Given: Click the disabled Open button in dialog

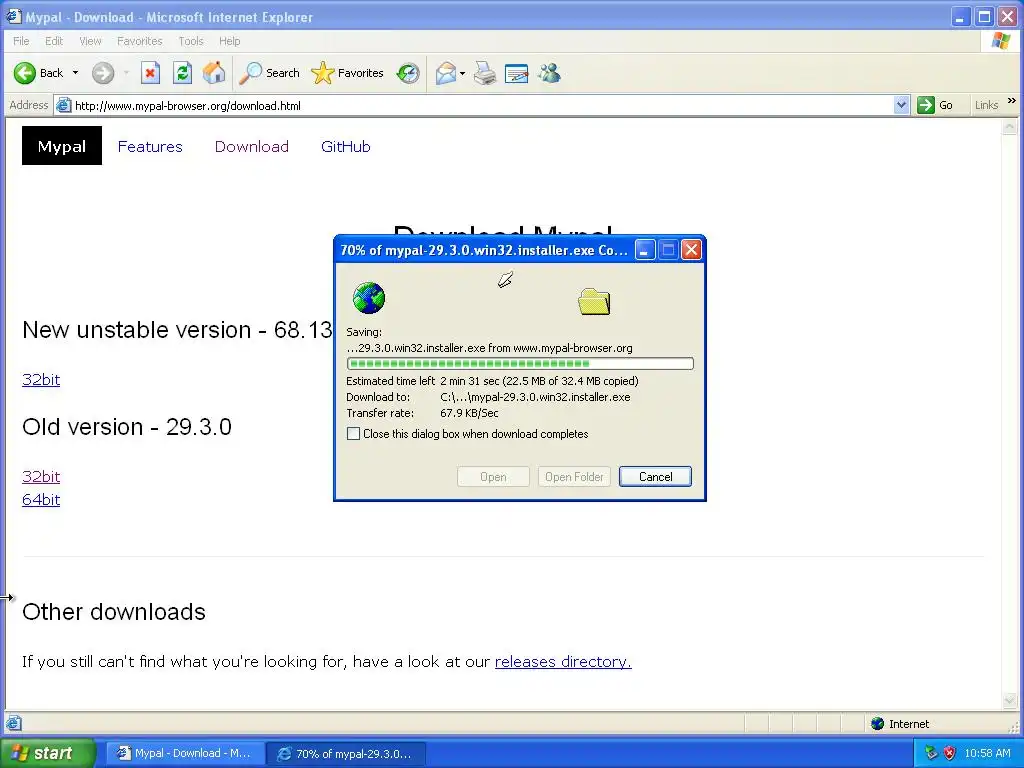Looking at the screenshot, I should coord(493,477).
